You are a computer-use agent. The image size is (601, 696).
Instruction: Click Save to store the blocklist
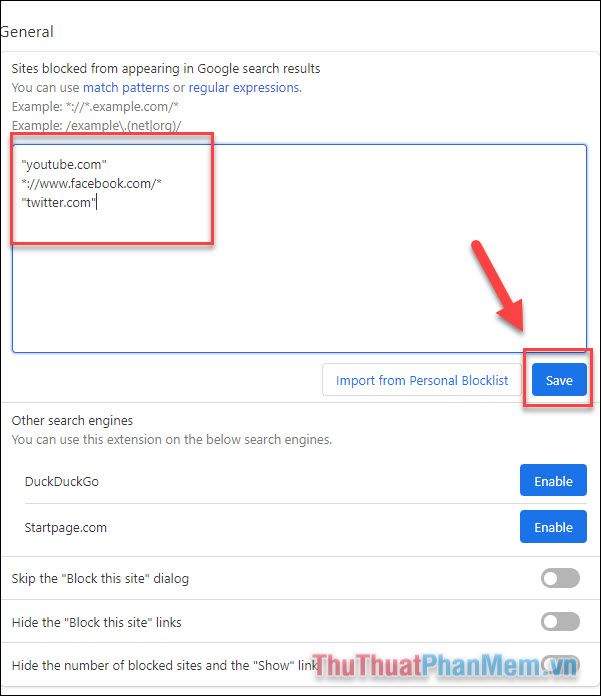(x=559, y=380)
